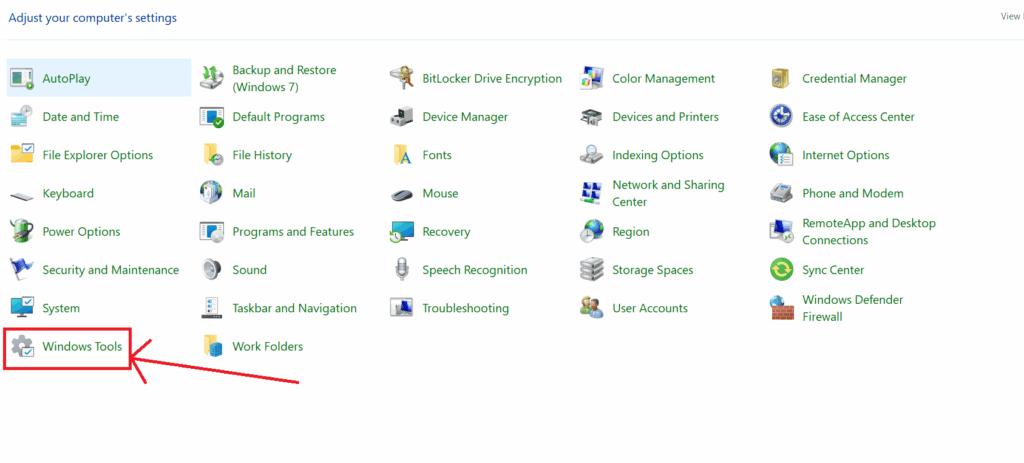
Task: Open the Sync Center green icon
Action: point(781,270)
